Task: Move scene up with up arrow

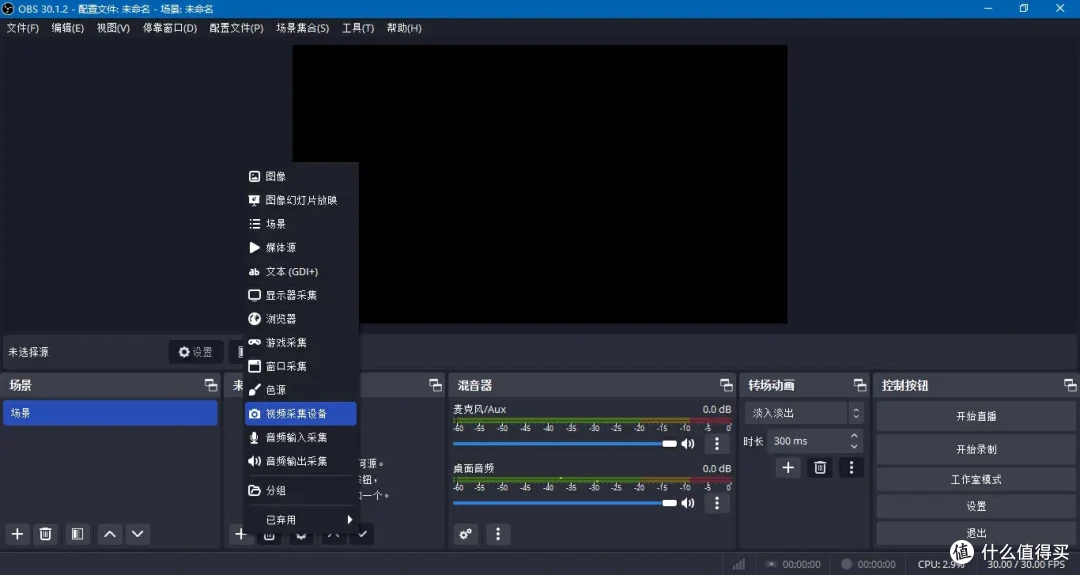Action: point(110,534)
